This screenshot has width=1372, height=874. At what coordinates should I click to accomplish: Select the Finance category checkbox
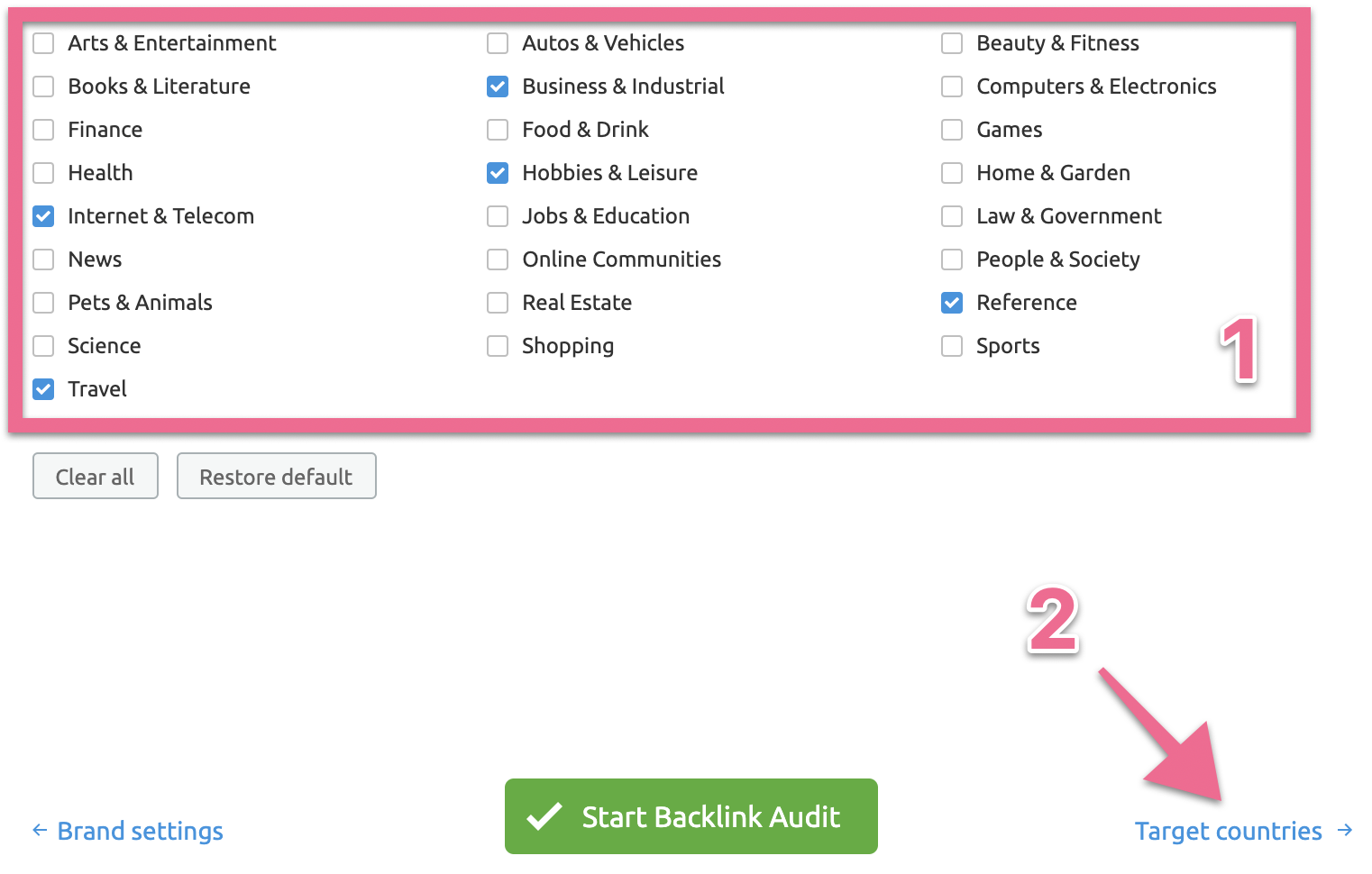coord(43,130)
